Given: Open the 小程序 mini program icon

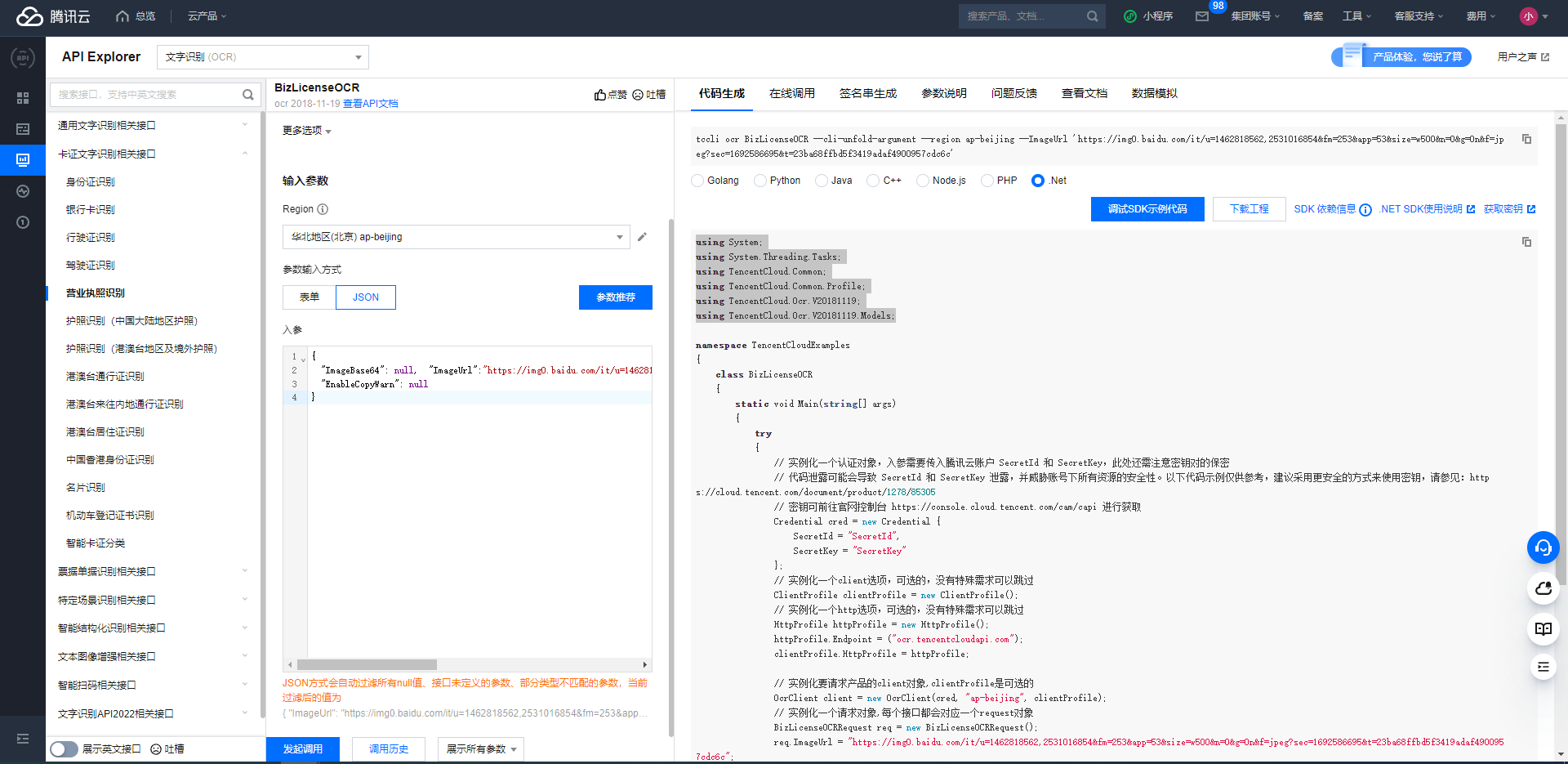Looking at the screenshot, I should 1130,16.
